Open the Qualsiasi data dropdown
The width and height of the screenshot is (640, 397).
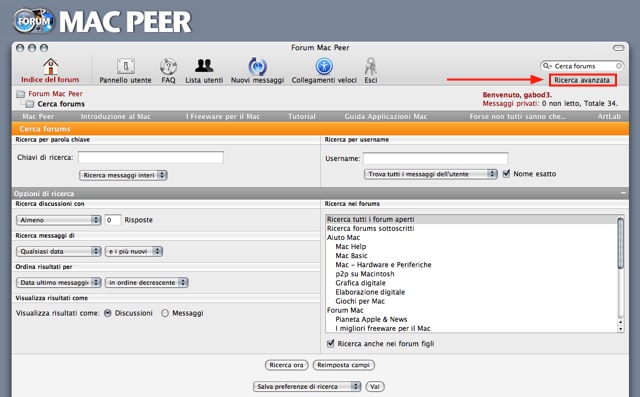coord(58,251)
